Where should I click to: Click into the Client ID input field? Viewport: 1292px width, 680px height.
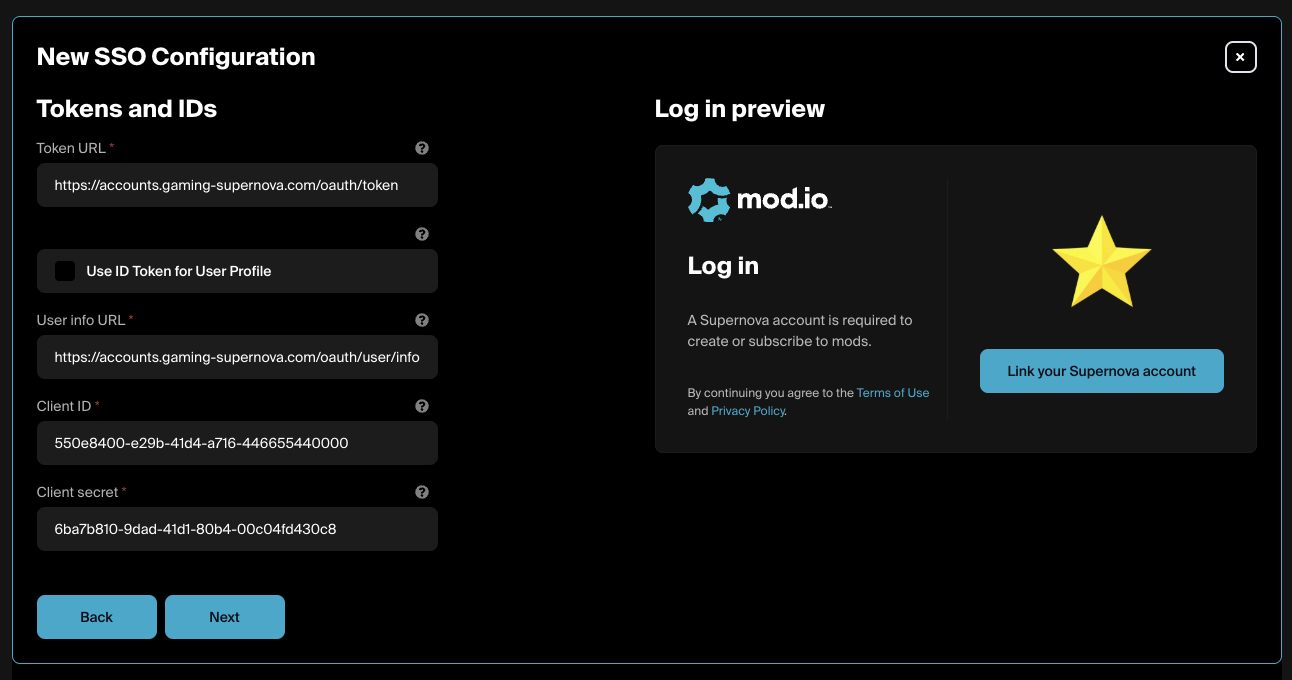pyautogui.click(x=237, y=443)
